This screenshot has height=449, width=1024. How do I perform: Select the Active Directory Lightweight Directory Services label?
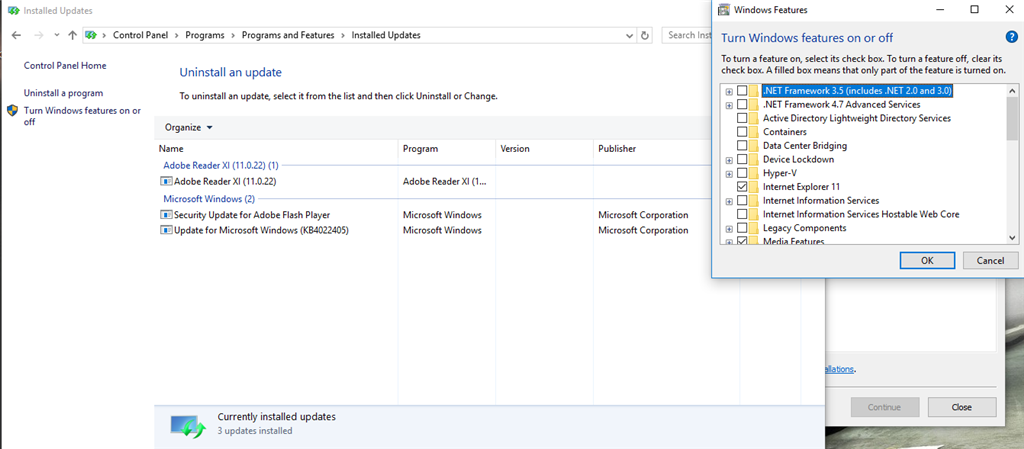click(x=857, y=119)
